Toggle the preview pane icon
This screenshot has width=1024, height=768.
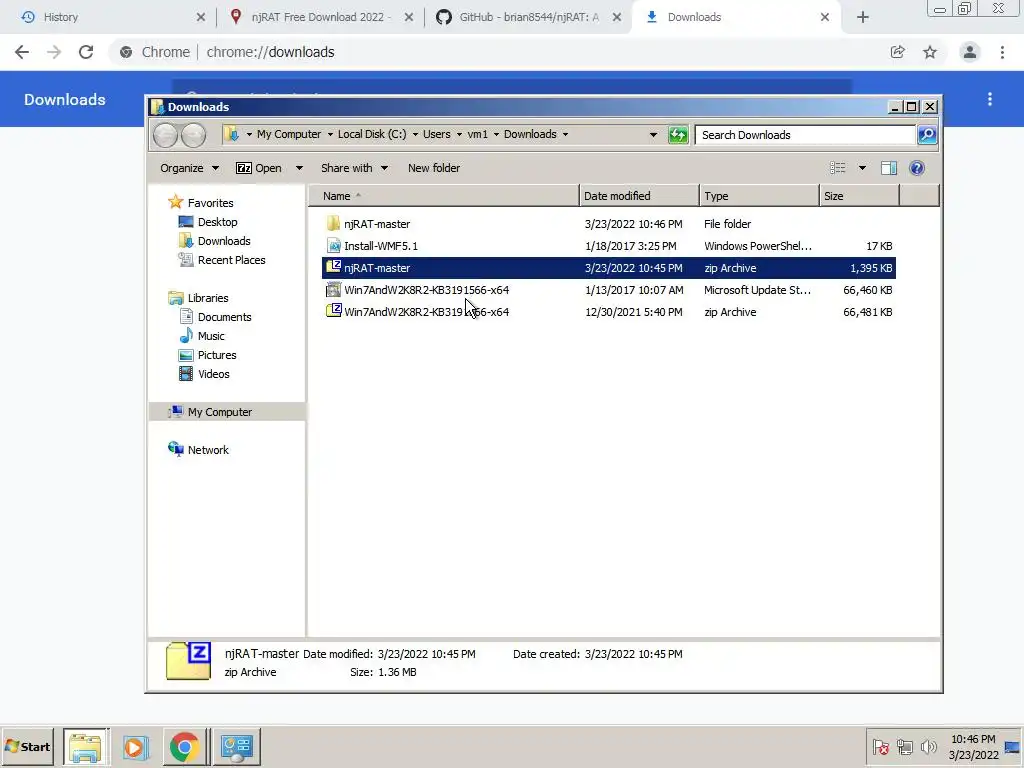click(889, 168)
